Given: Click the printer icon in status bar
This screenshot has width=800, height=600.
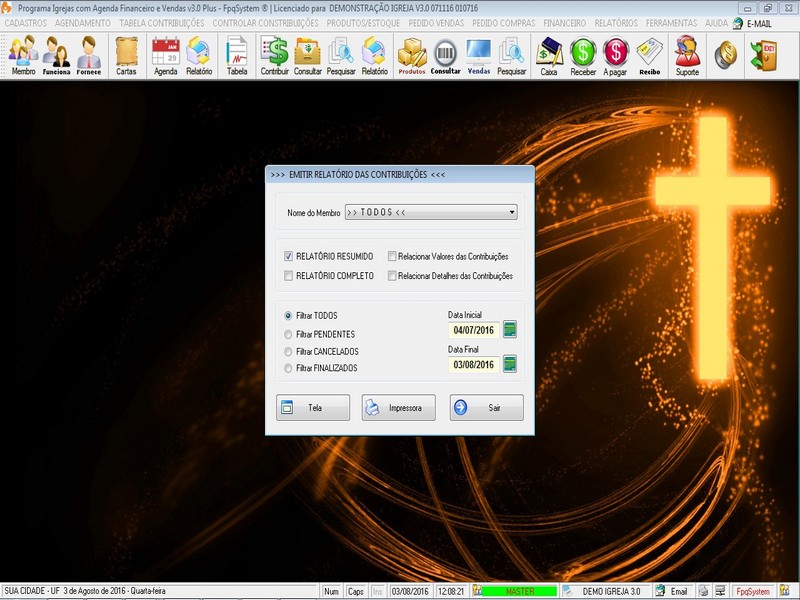Looking at the screenshot, I should 704,591.
